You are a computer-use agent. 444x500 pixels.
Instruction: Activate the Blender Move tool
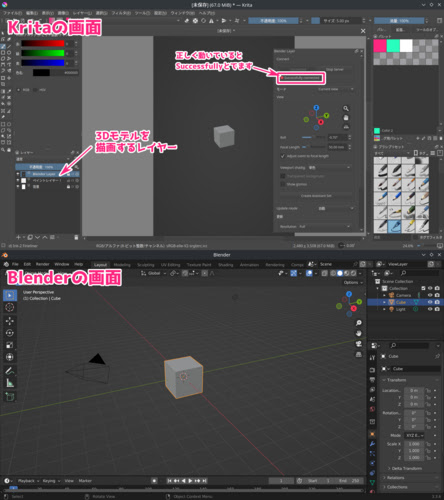point(10,321)
